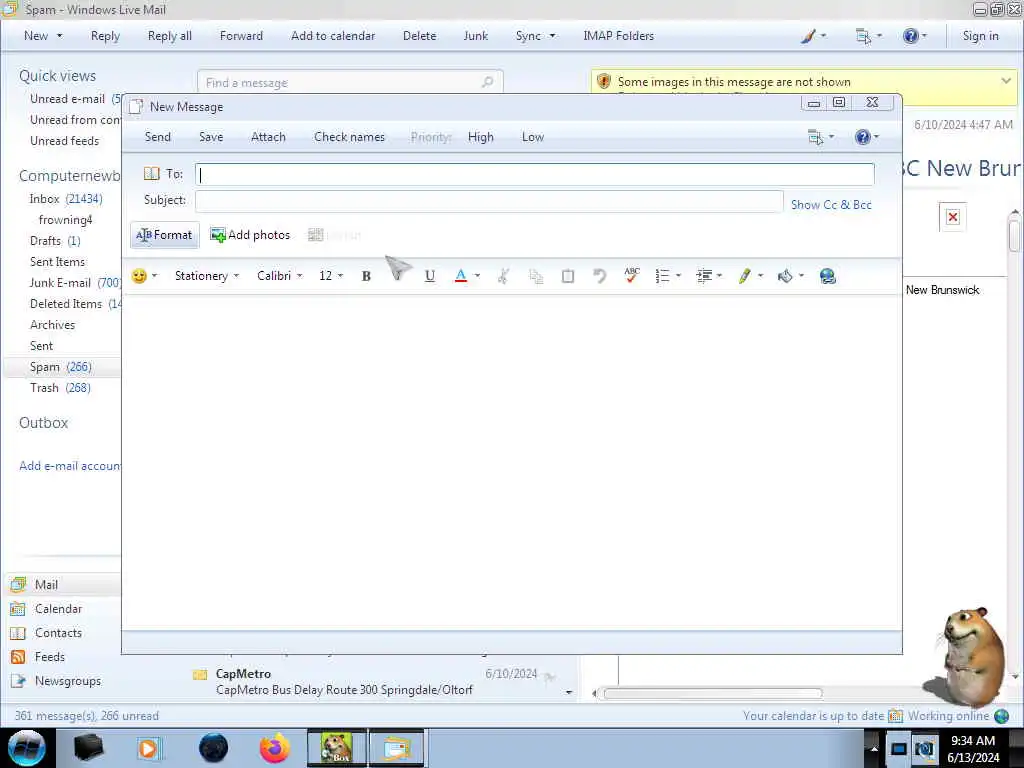Click IMAP Folders in main toolbar
This screenshot has height=768, width=1024.
coord(618,36)
